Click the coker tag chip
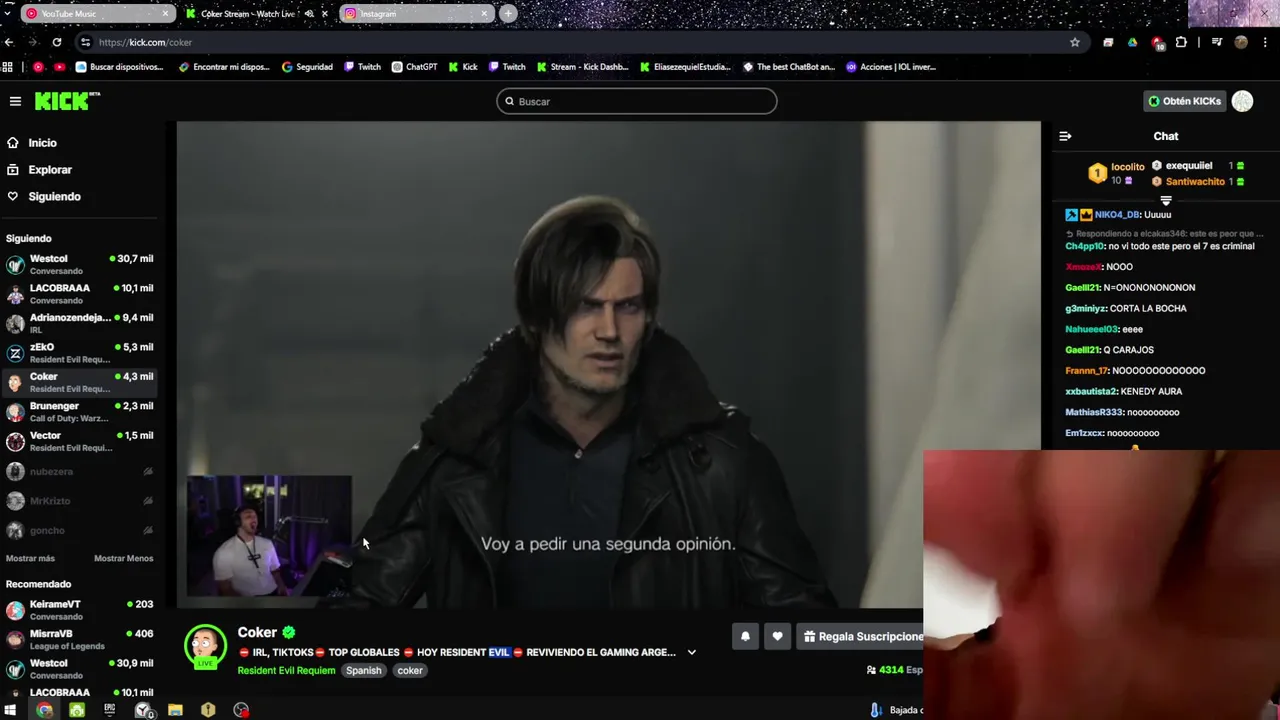The height and width of the screenshot is (720, 1280). tap(410, 670)
